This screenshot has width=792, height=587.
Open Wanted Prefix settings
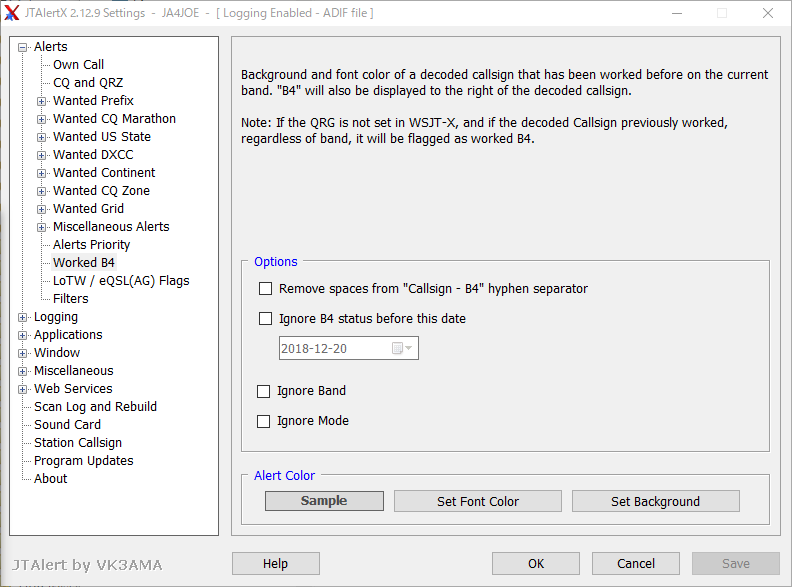pyautogui.click(x=93, y=101)
